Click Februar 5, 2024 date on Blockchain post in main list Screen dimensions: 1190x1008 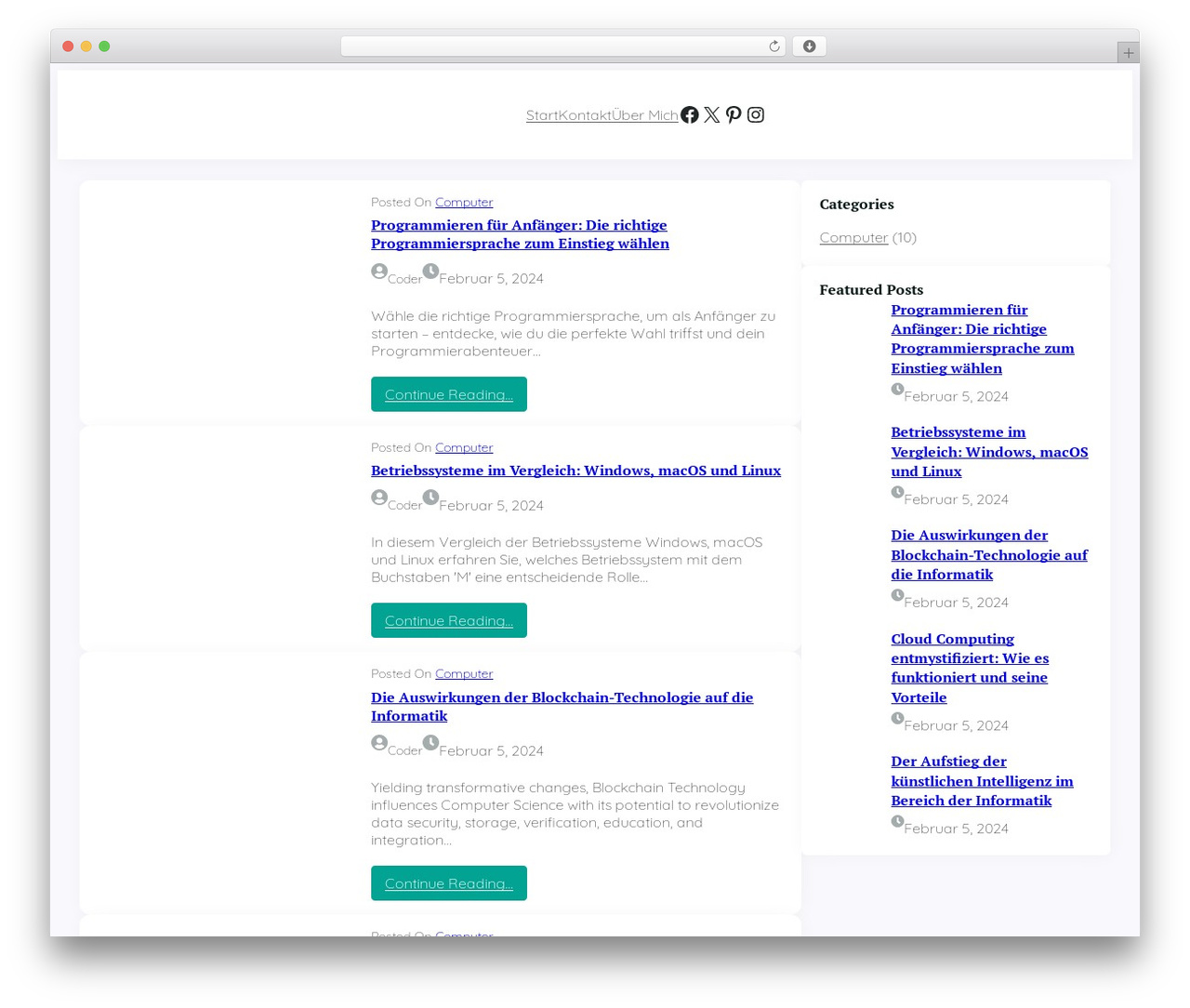491,750
